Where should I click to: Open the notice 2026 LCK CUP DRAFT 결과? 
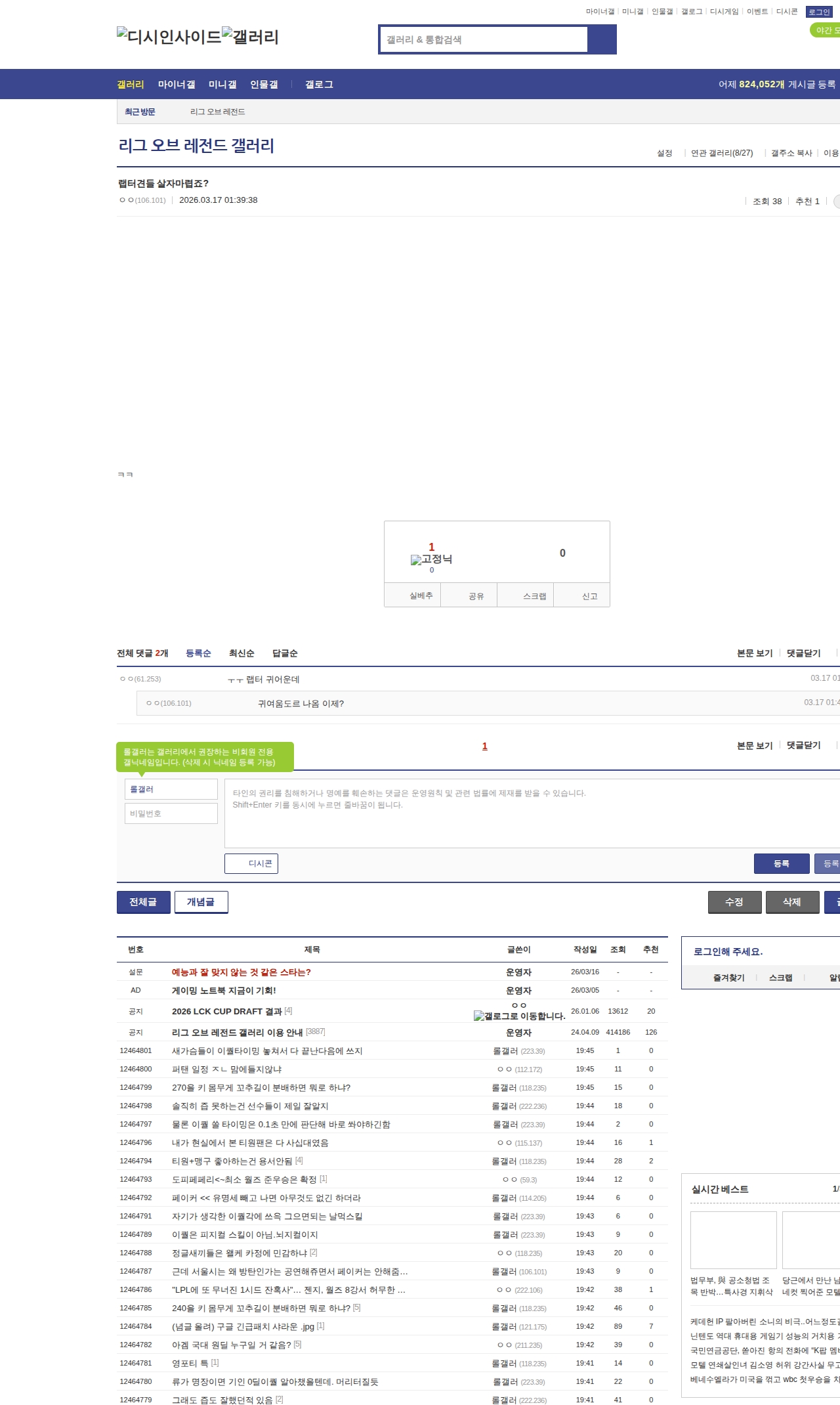coord(227,1012)
